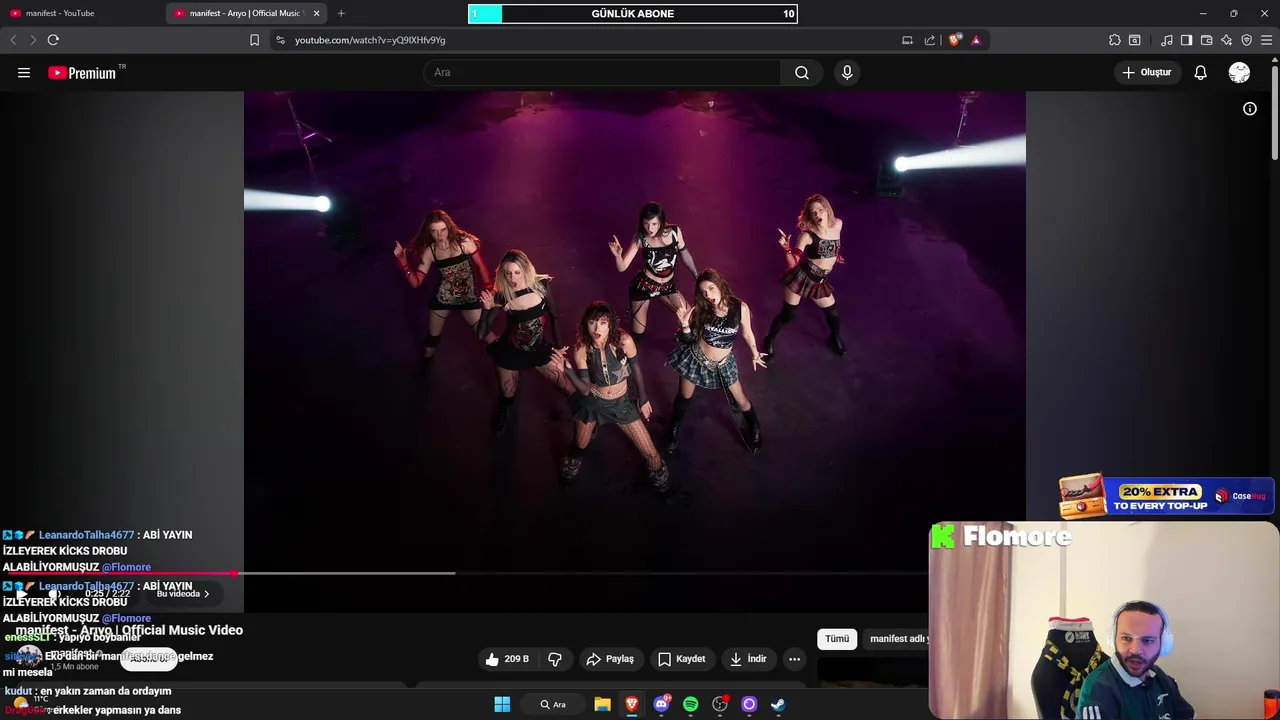Image resolution: width=1280 pixels, height=720 pixels.
Task: Open Steam from the taskbar
Action: [778, 704]
